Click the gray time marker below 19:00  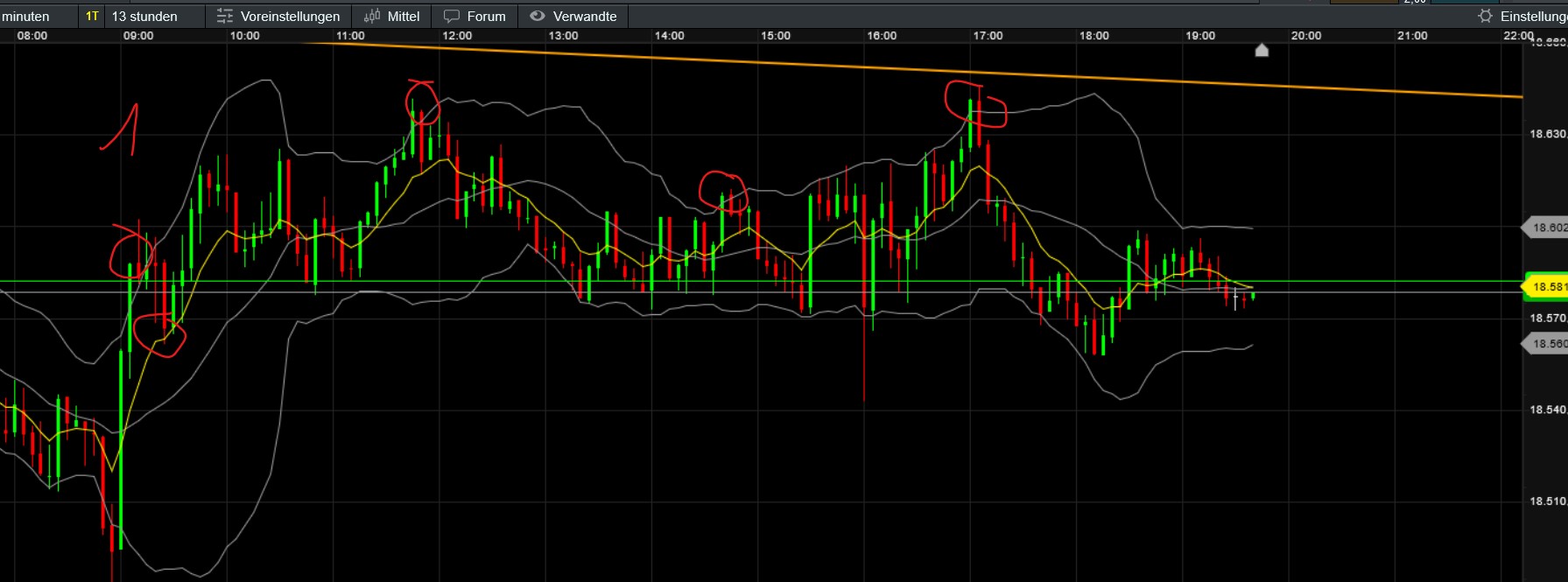[1262, 50]
